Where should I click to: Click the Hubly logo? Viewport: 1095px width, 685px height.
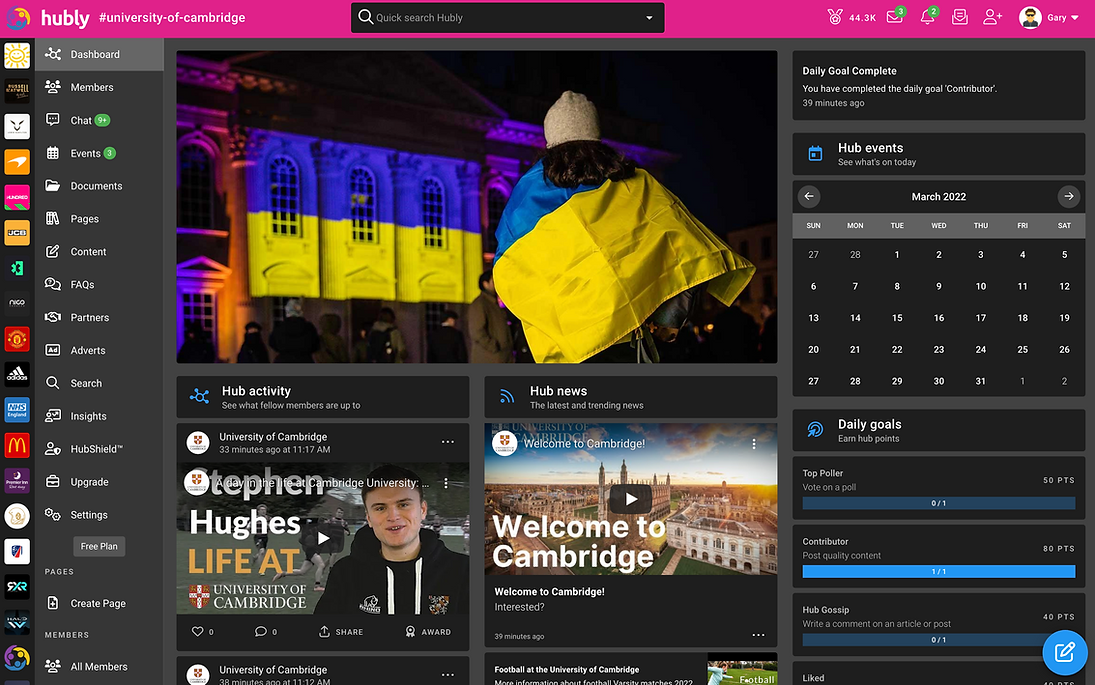coord(47,18)
